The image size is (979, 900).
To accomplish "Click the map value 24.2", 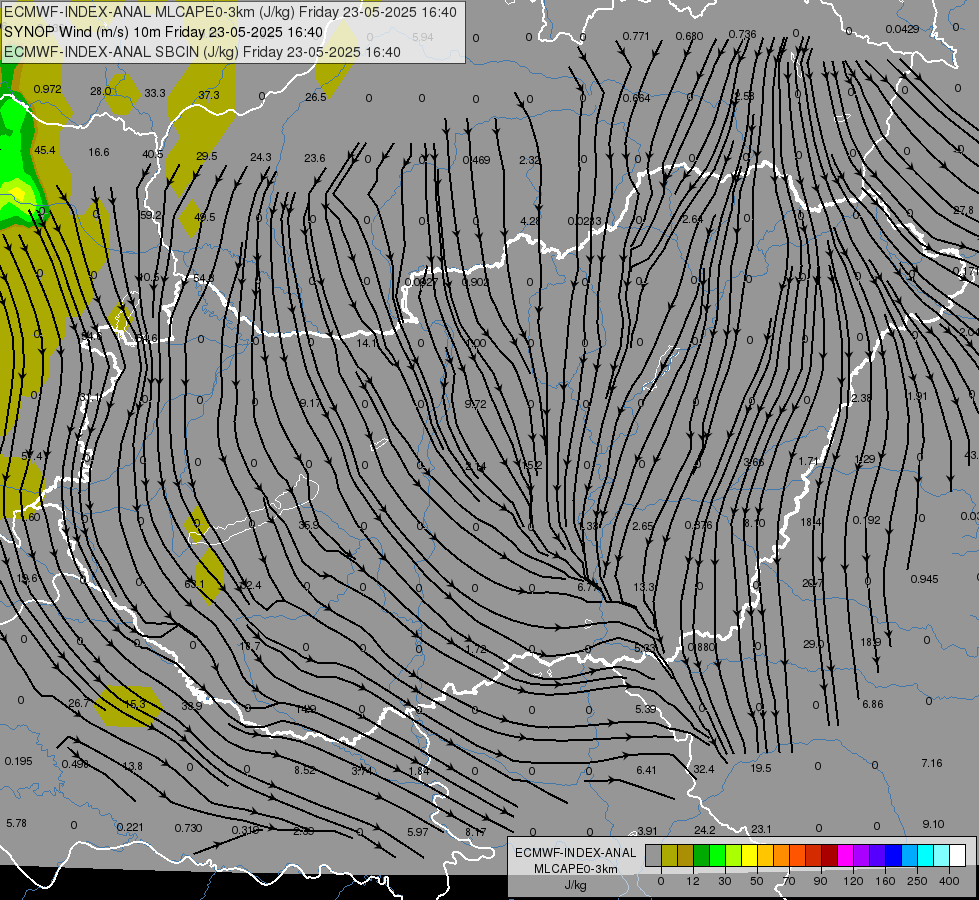I will [x=704, y=830].
